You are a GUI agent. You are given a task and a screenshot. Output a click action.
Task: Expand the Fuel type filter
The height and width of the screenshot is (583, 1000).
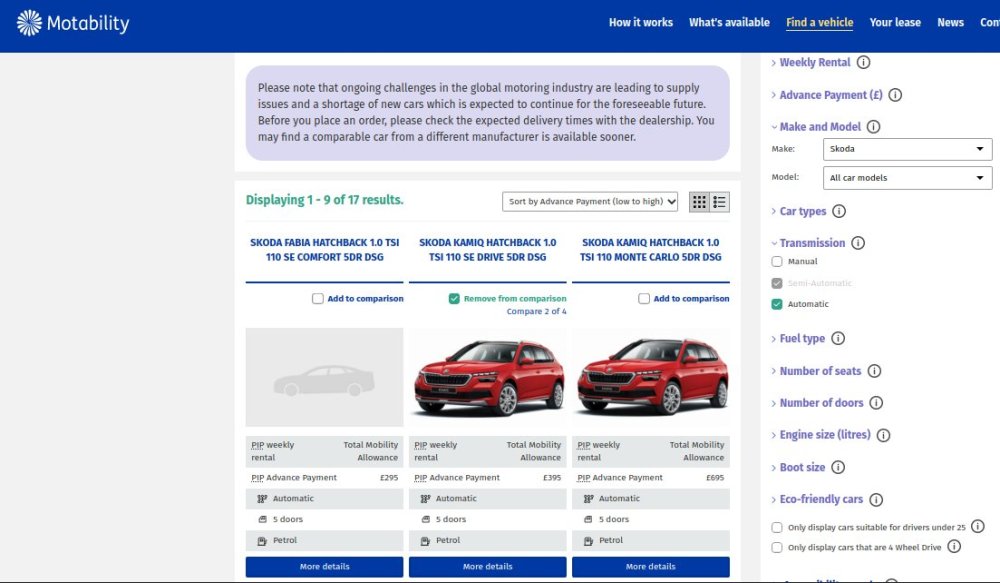pyautogui.click(x=802, y=339)
